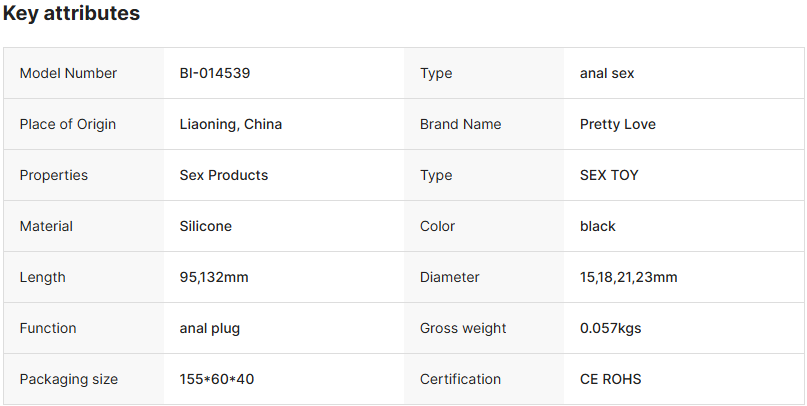Image resolution: width=807 pixels, height=406 pixels.
Task: Click the CE ROHS certification value
Action: point(611,379)
